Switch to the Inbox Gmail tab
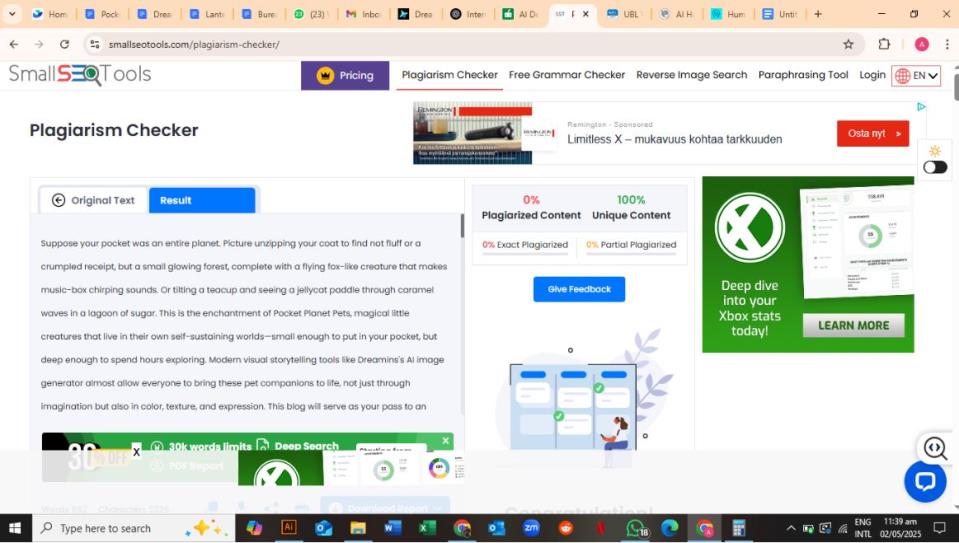 point(364,13)
